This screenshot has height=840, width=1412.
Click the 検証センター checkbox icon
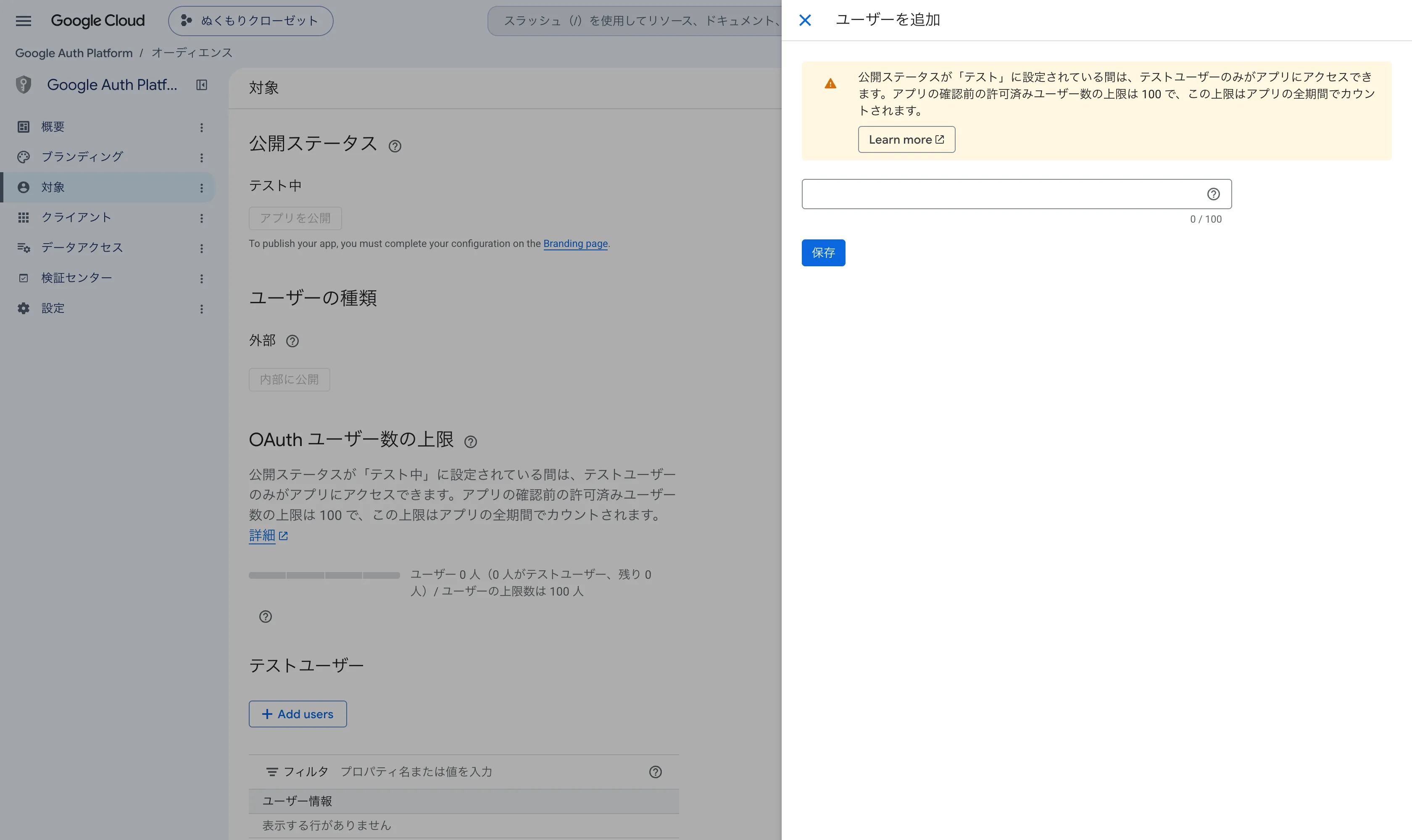click(23, 278)
